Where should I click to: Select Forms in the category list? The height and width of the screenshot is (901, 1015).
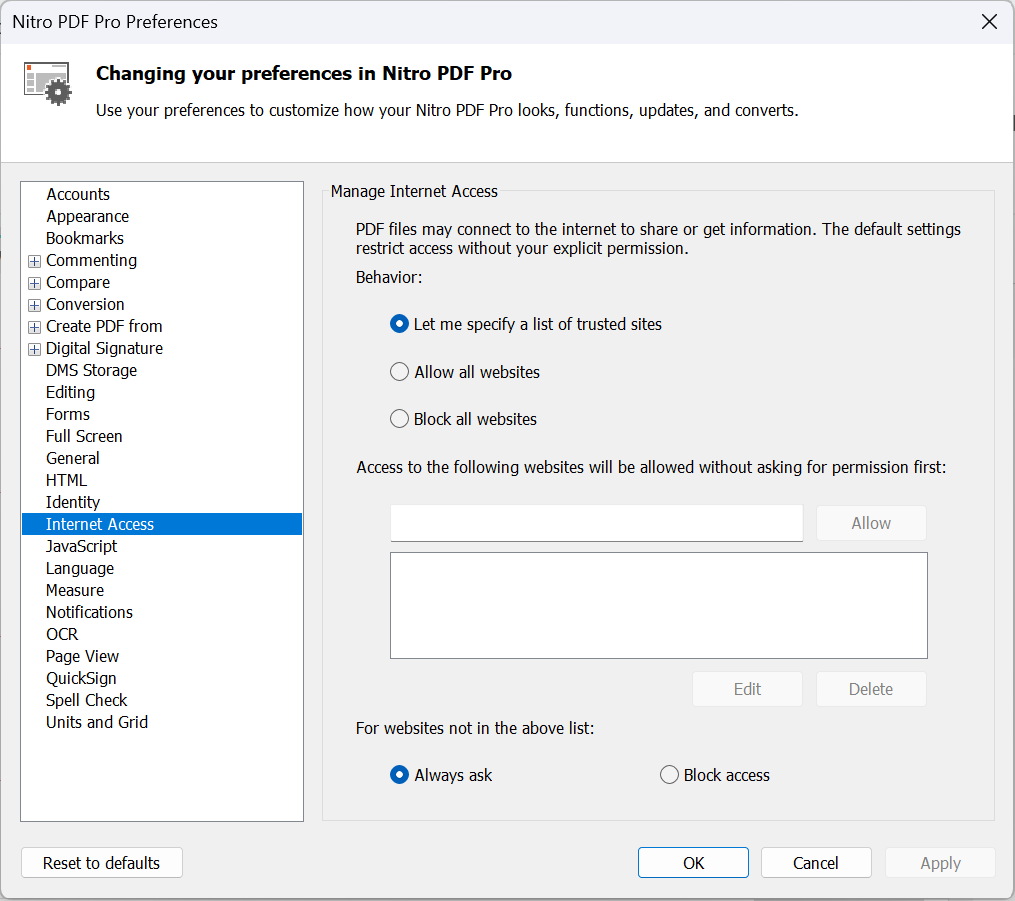[x=67, y=414]
